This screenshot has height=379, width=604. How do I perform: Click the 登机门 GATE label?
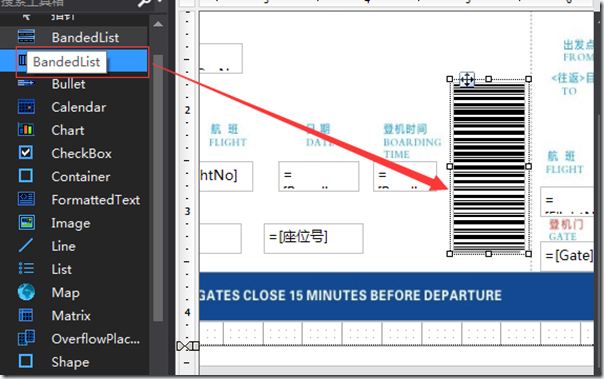tap(566, 230)
